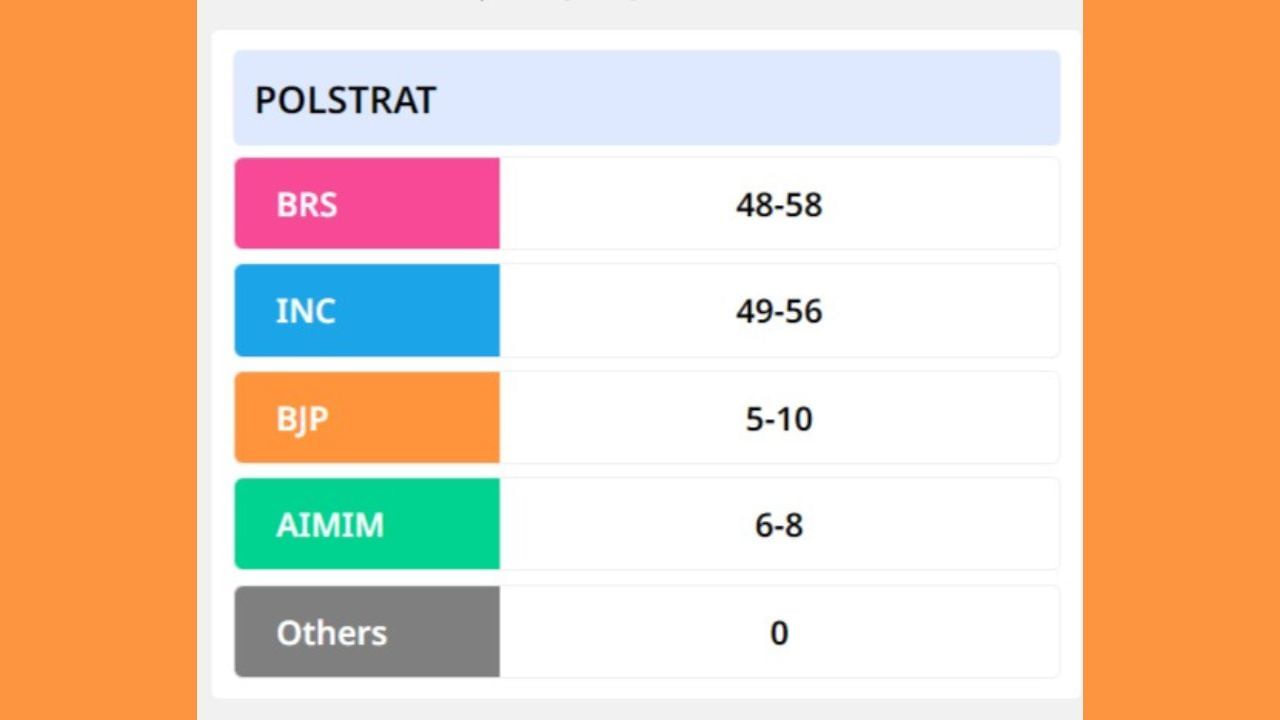Click the 0 value in Others row
Viewport: 1280px width, 720px height.
pos(779,633)
